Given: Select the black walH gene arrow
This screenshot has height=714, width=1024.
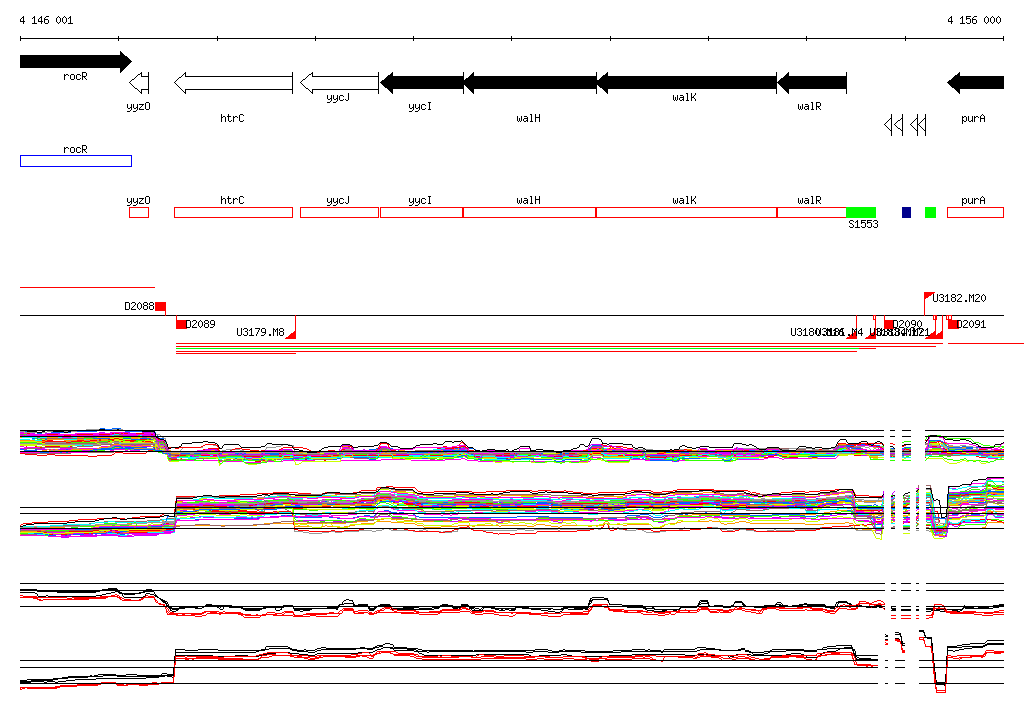Looking at the screenshot, I should click(530, 83).
